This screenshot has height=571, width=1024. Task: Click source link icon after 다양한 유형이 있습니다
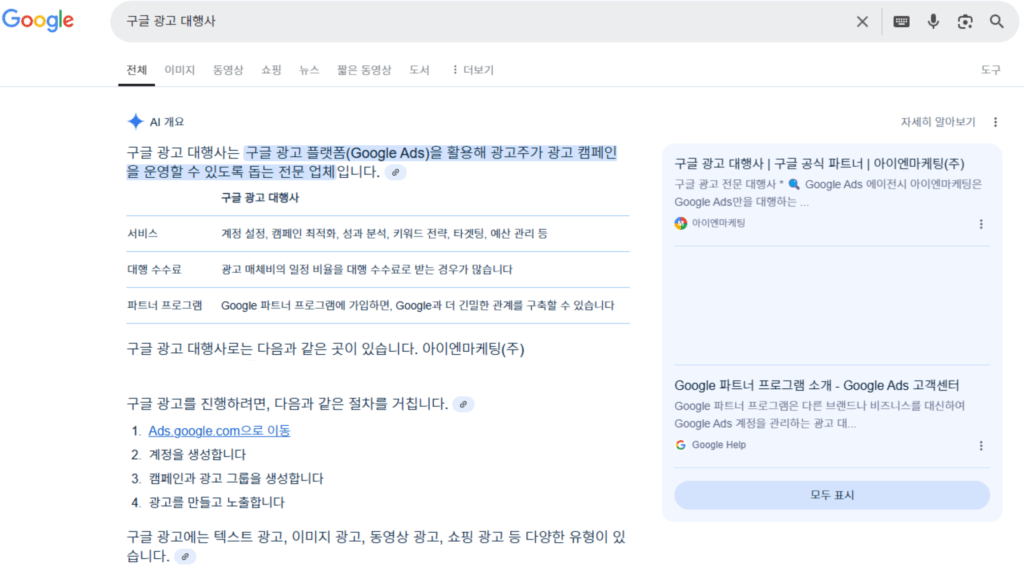185,557
